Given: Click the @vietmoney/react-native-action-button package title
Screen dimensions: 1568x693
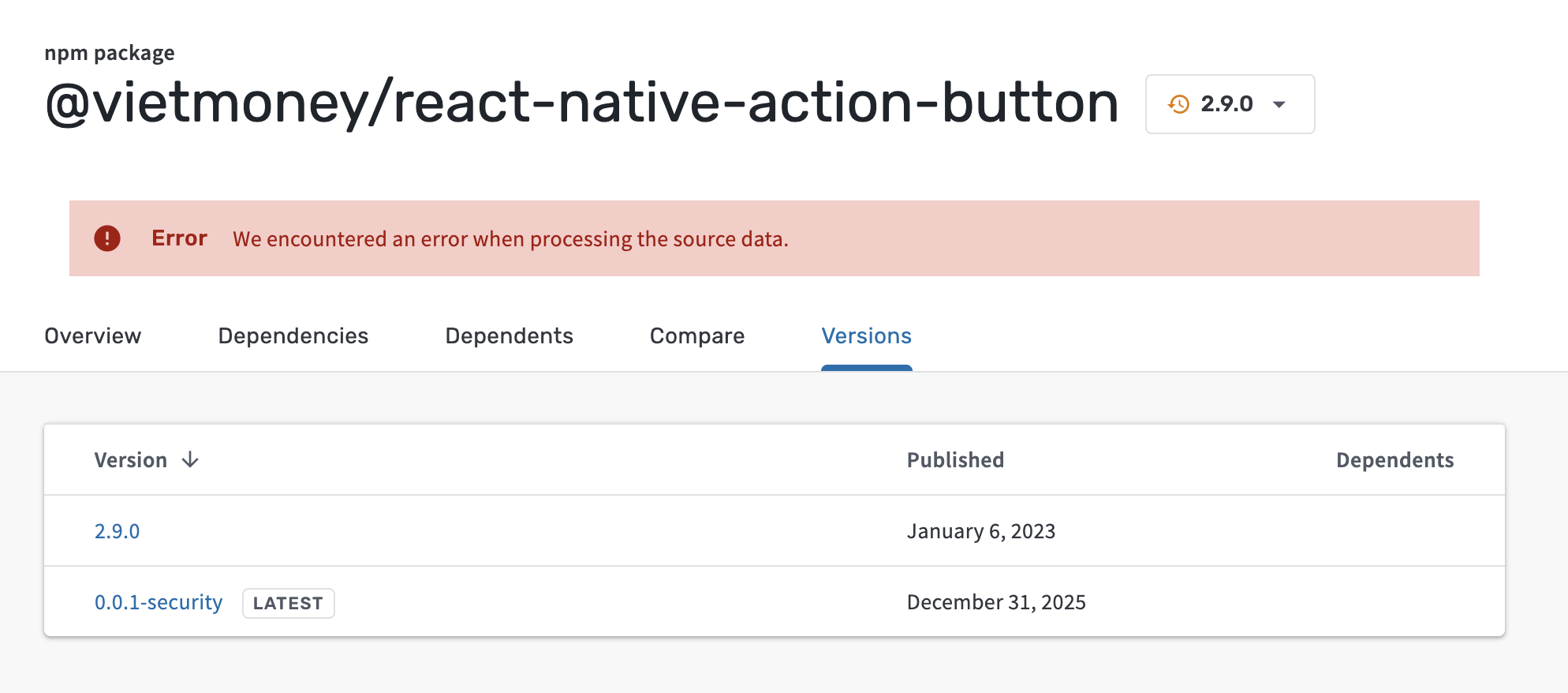Looking at the screenshot, I should (x=581, y=103).
